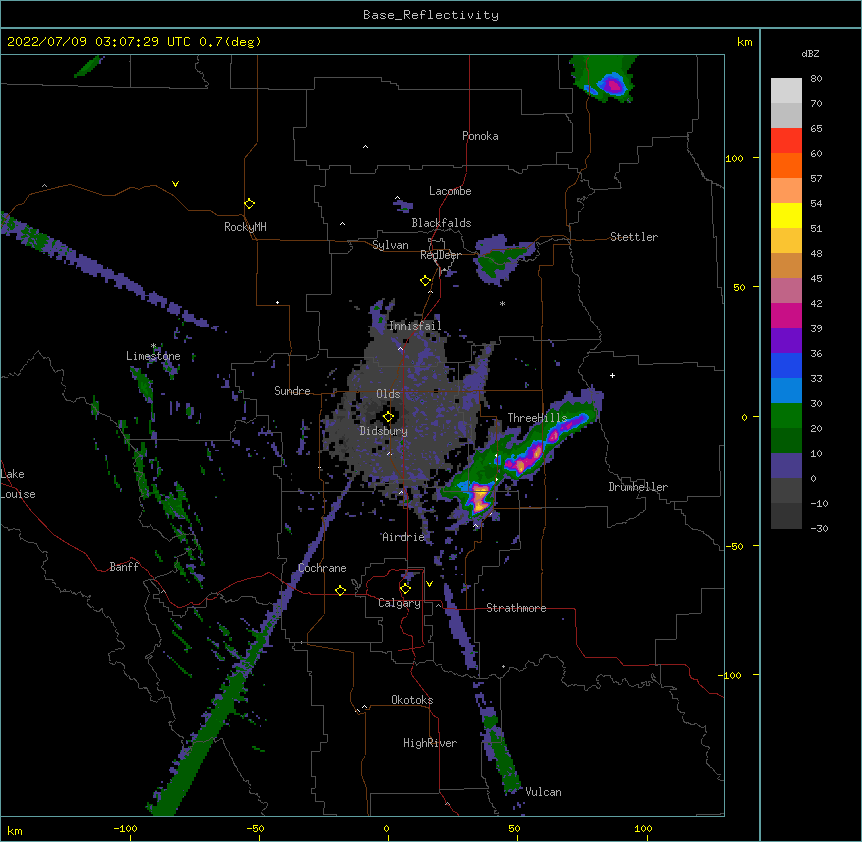Click the Airdrie town label
Image resolution: width=862 pixels, height=842 pixels.
[x=404, y=537]
